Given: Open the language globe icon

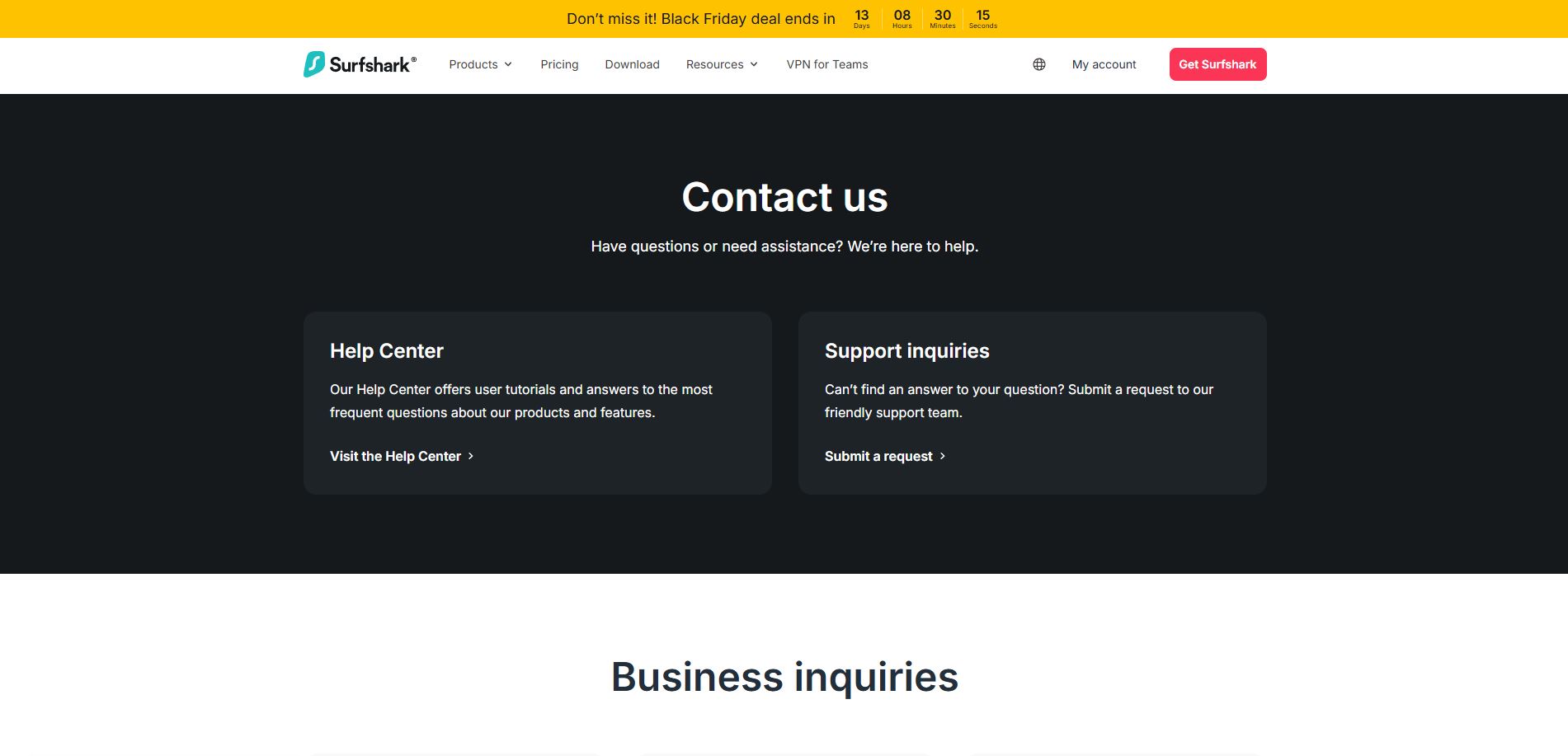Looking at the screenshot, I should (x=1039, y=64).
